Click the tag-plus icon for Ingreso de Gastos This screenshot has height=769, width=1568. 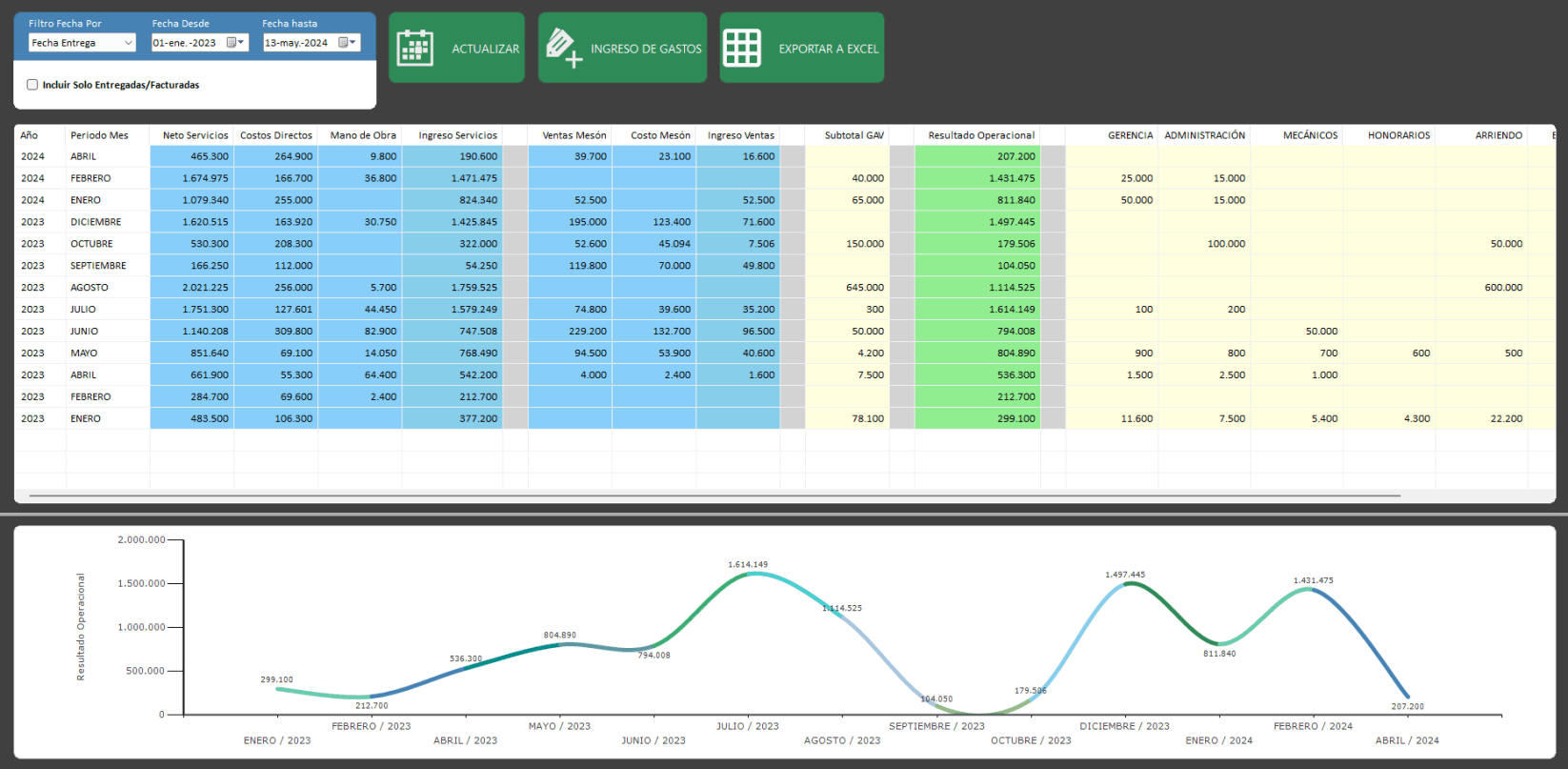(563, 49)
